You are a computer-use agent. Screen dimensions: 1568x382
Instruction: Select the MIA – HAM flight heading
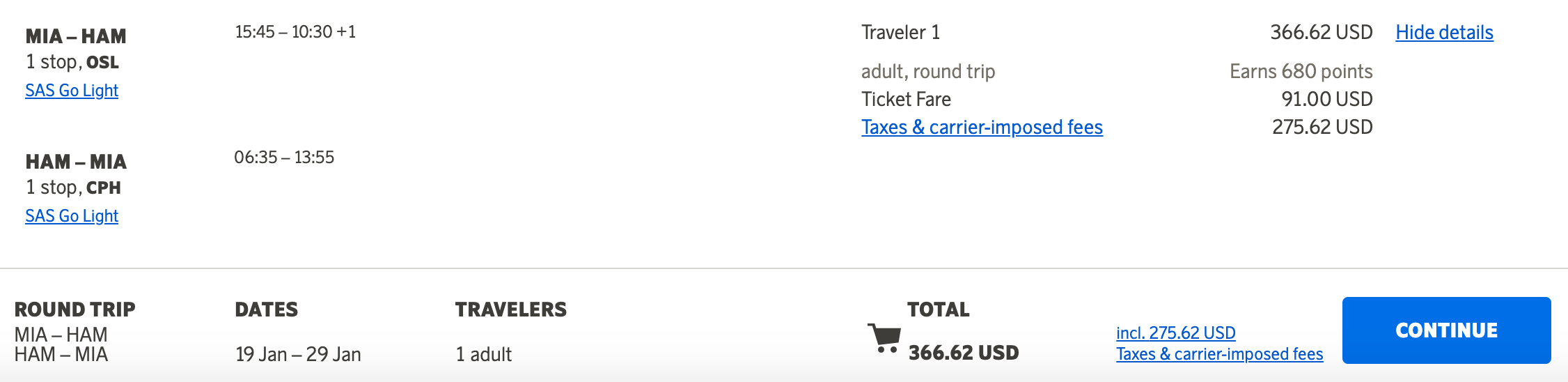coord(76,36)
